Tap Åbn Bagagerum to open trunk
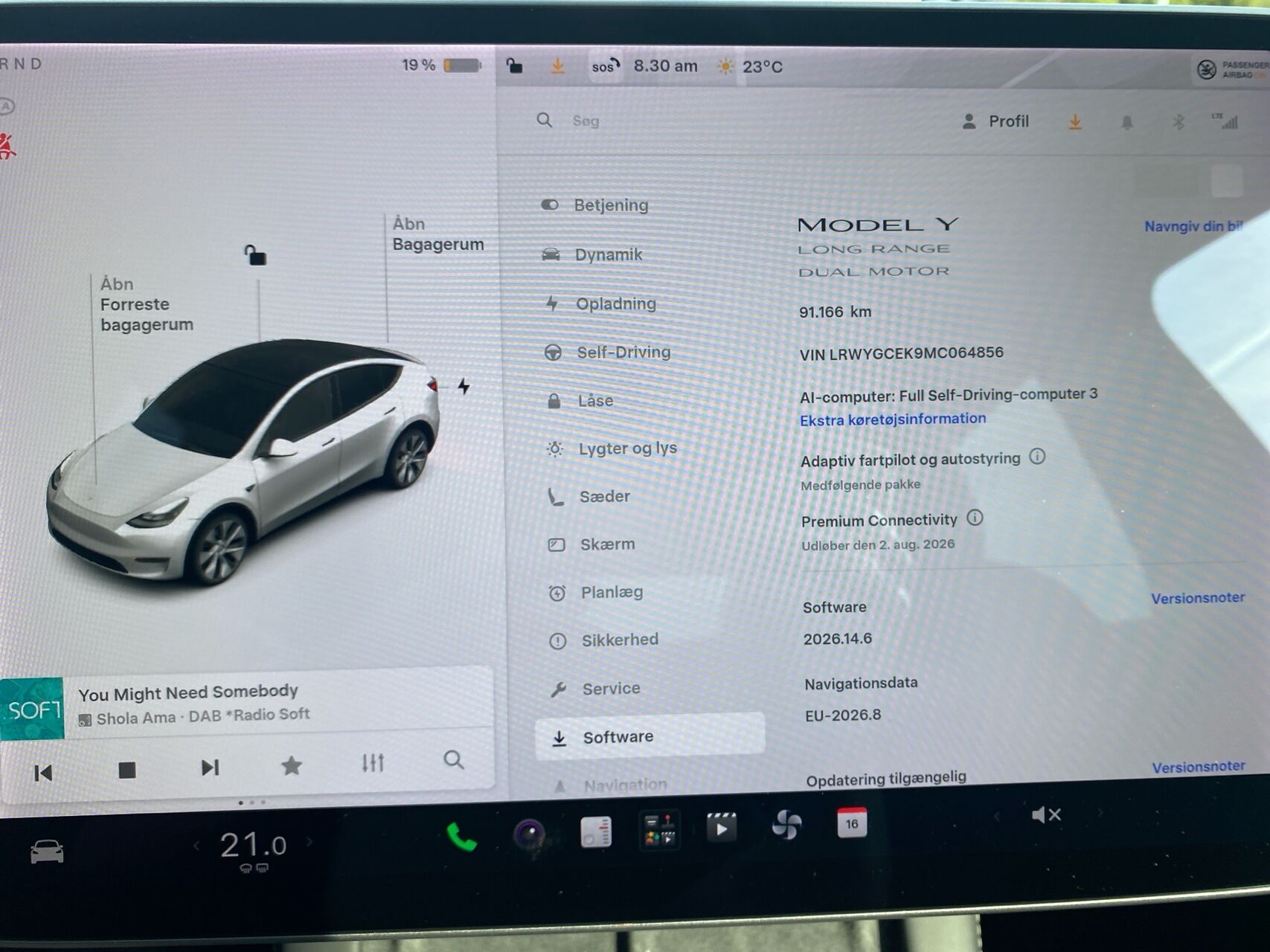 [437, 234]
